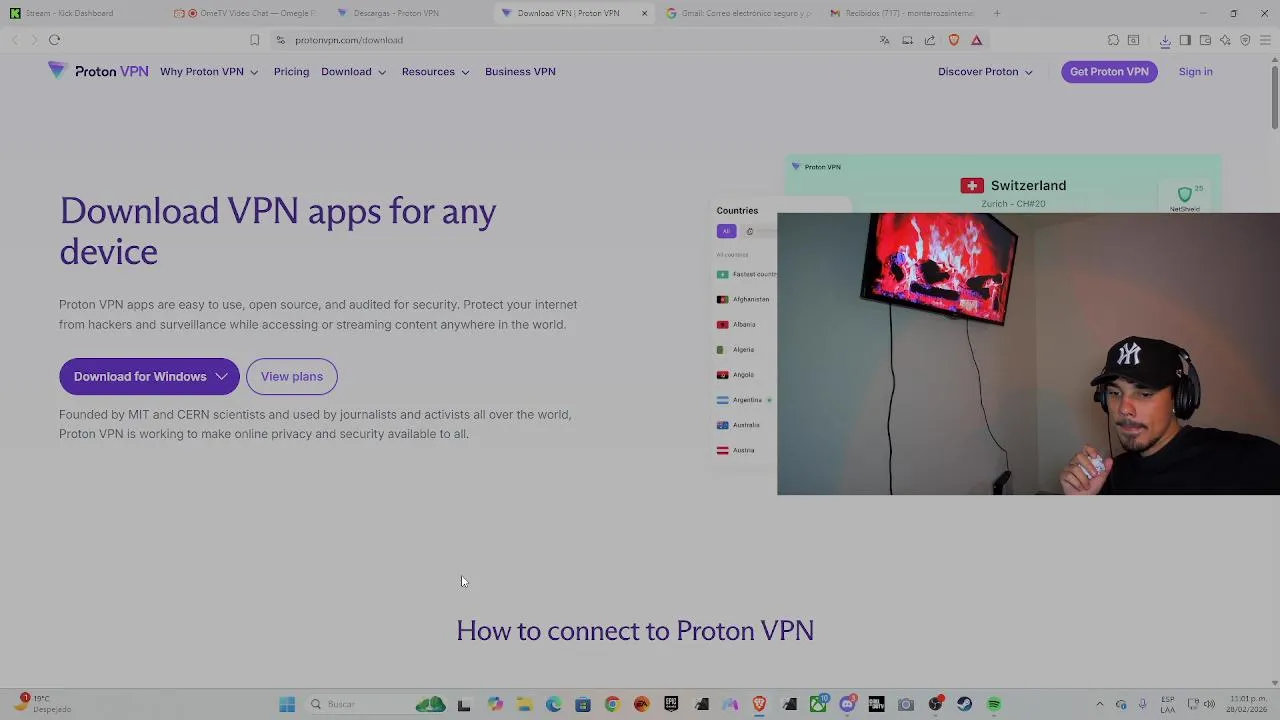Click the translate page icon
The width and height of the screenshot is (1280, 720).
(884, 40)
